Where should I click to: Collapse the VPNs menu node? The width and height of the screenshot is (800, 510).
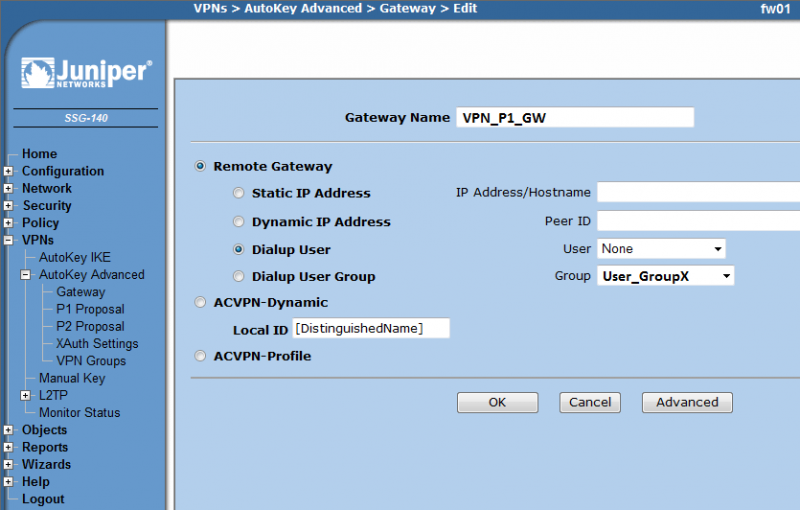pyautogui.click(x=8, y=240)
